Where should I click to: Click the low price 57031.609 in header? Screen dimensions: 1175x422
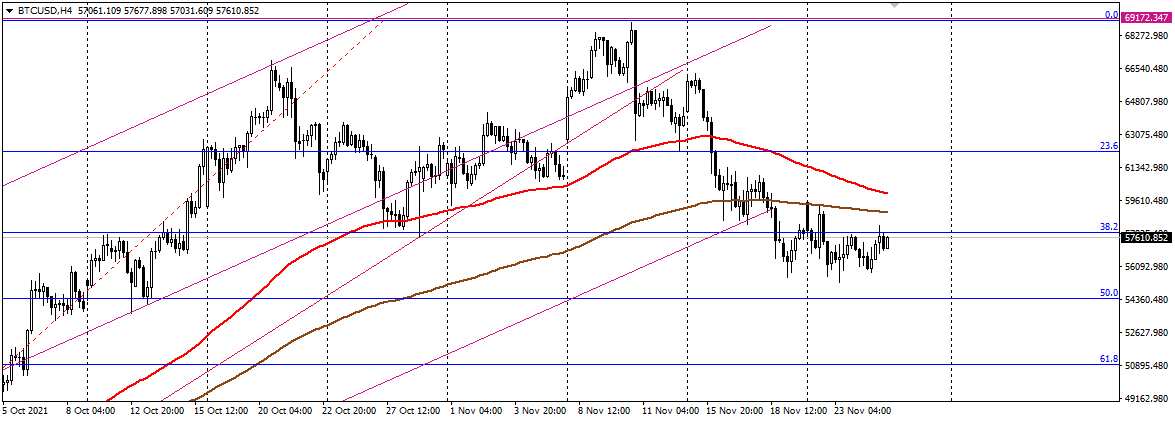[x=190, y=10]
